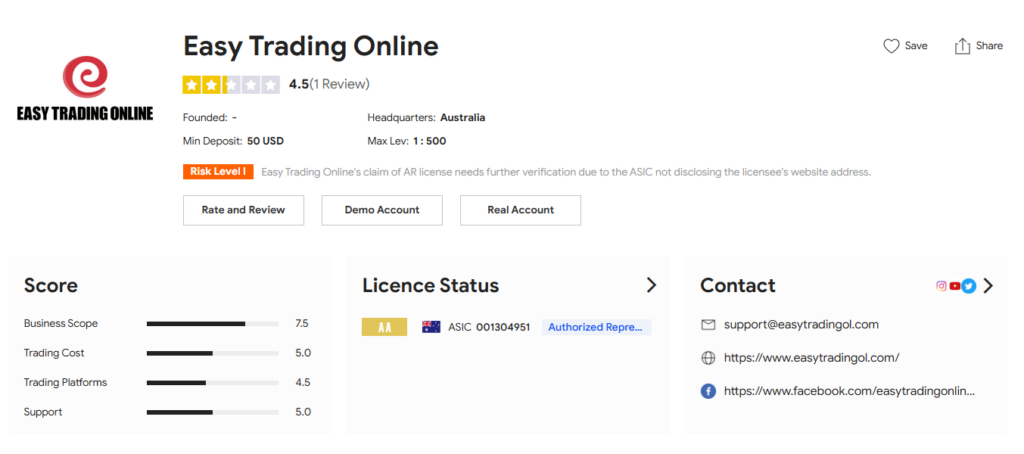The image size is (1024, 454).
Task: Open the Twitter icon in Contact
Action: point(969,285)
